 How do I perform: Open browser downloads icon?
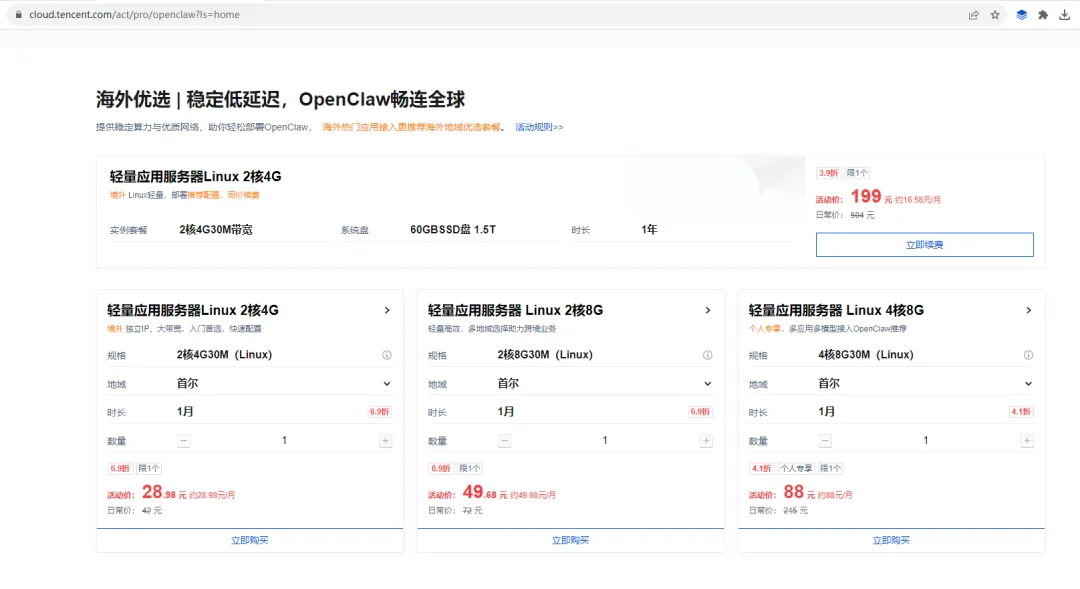(x=1065, y=14)
